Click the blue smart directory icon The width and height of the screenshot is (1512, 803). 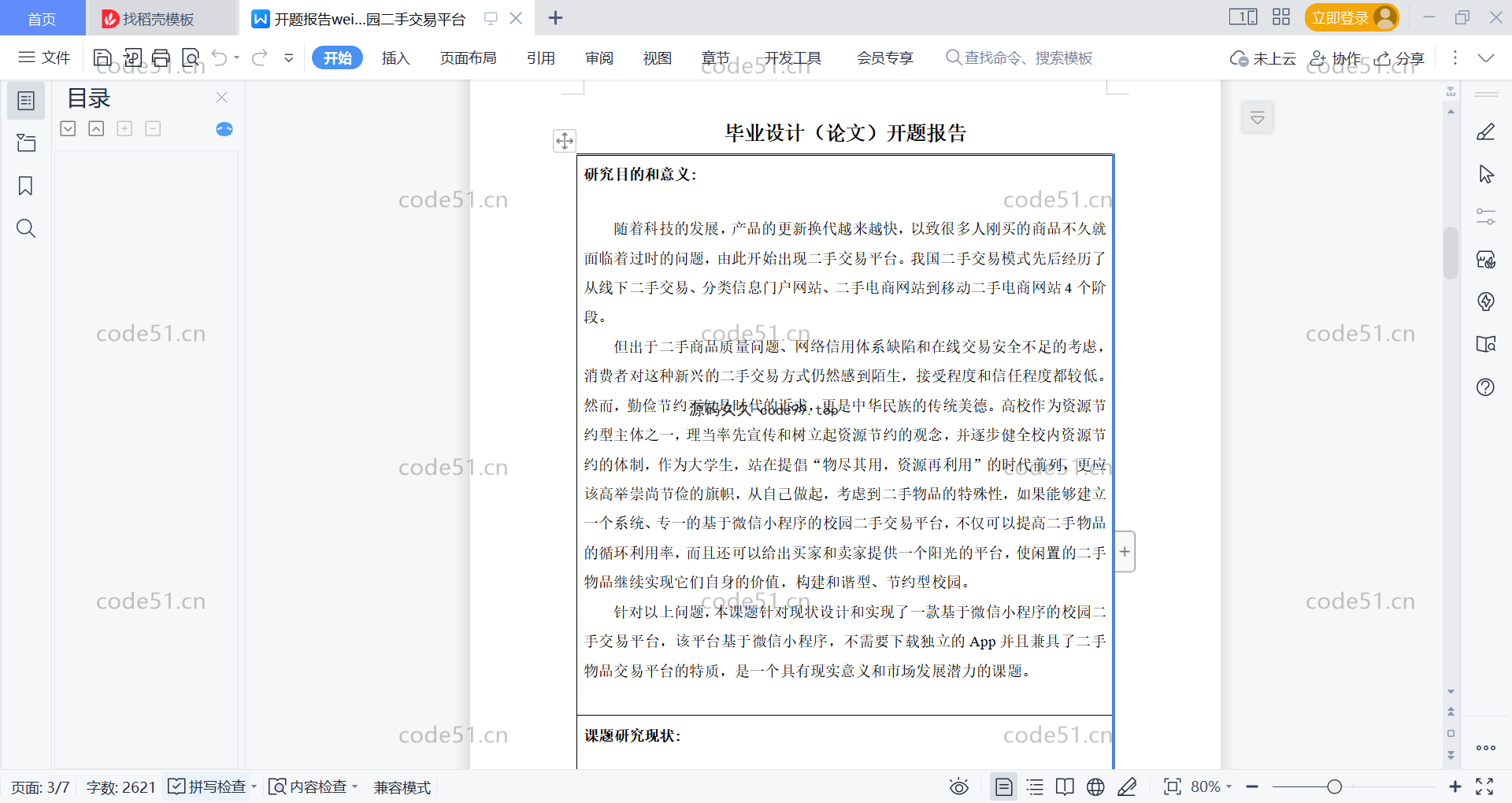tap(224, 129)
